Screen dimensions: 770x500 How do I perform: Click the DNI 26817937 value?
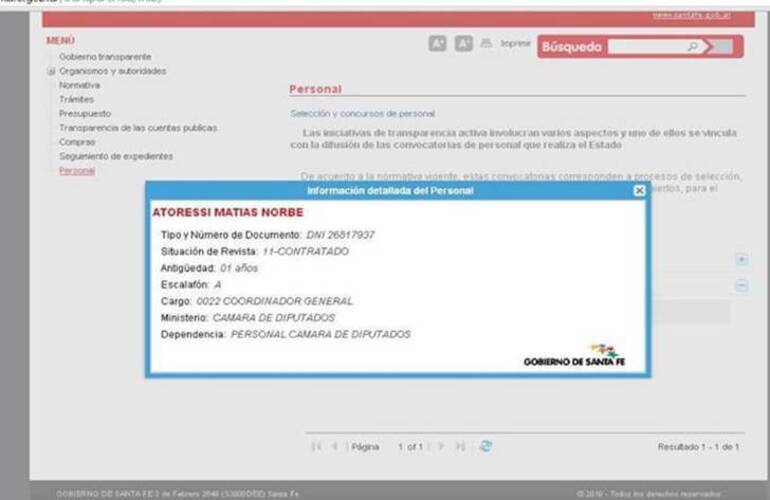pyautogui.click(x=340, y=235)
